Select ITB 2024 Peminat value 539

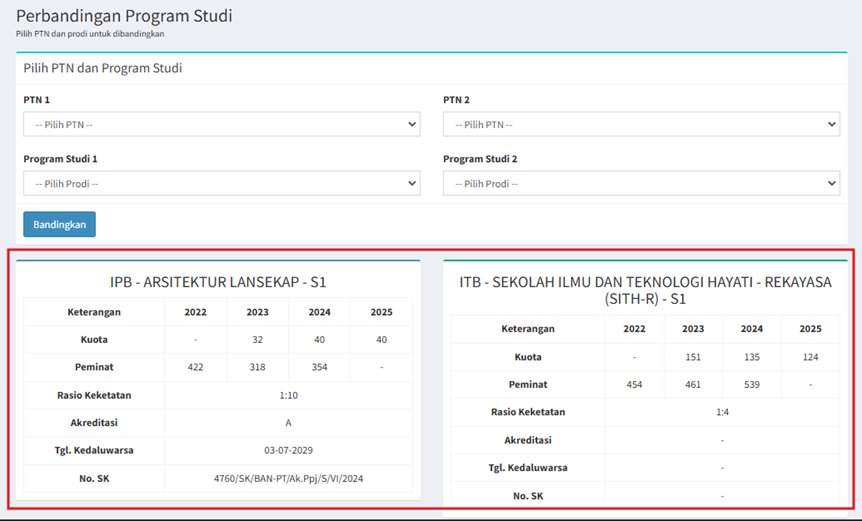click(x=752, y=384)
